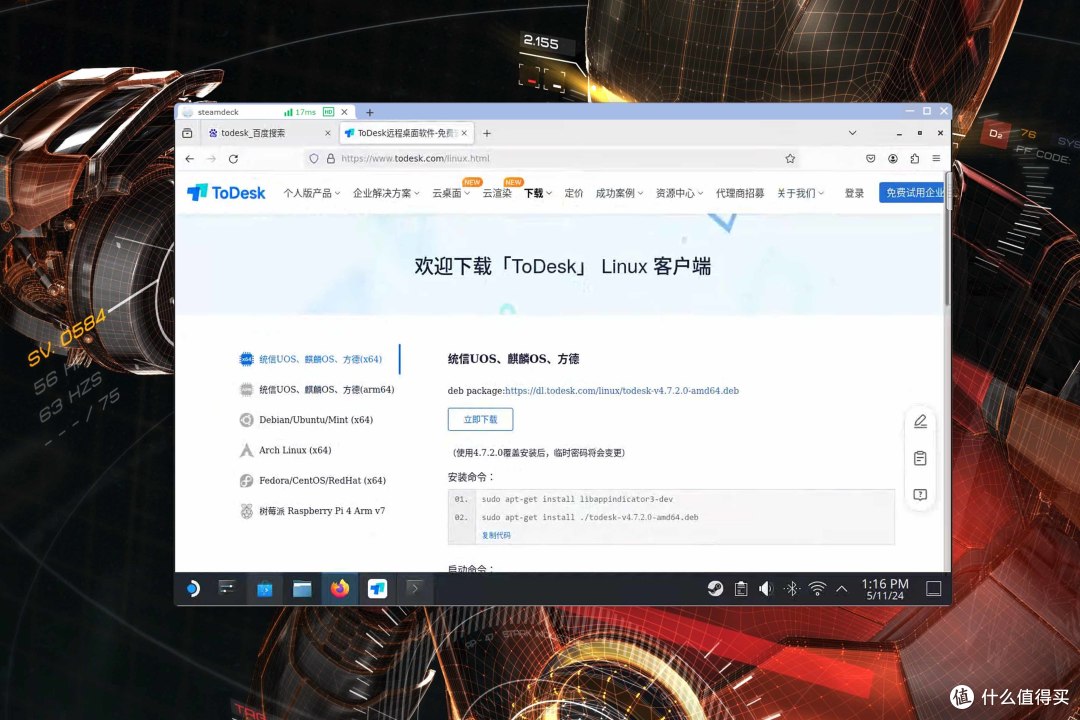Open the Pocket save icon
The height and width of the screenshot is (720, 1080).
pos(871,158)
